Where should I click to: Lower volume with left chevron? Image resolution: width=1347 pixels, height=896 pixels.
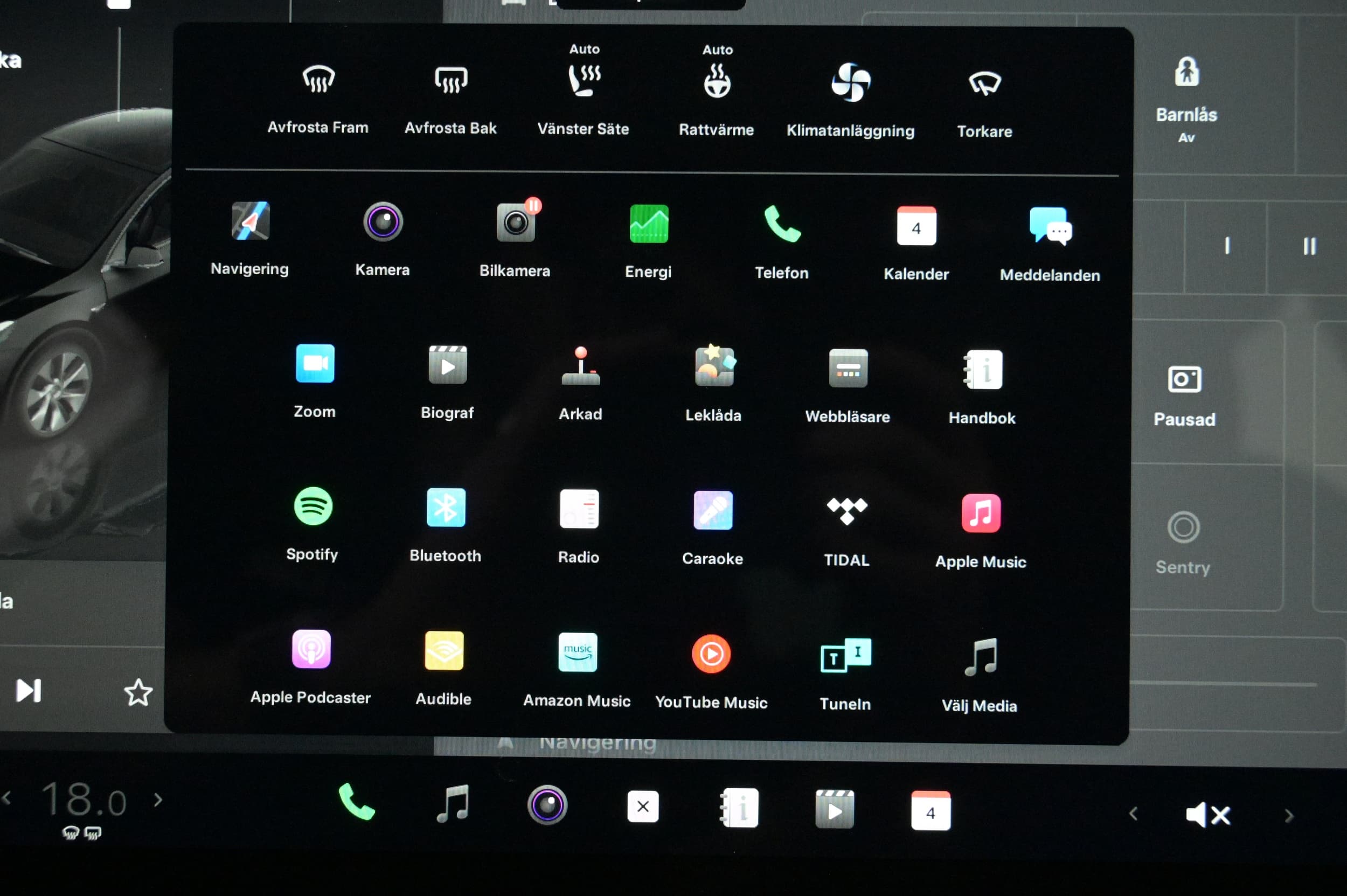(x=1134, y=814)
